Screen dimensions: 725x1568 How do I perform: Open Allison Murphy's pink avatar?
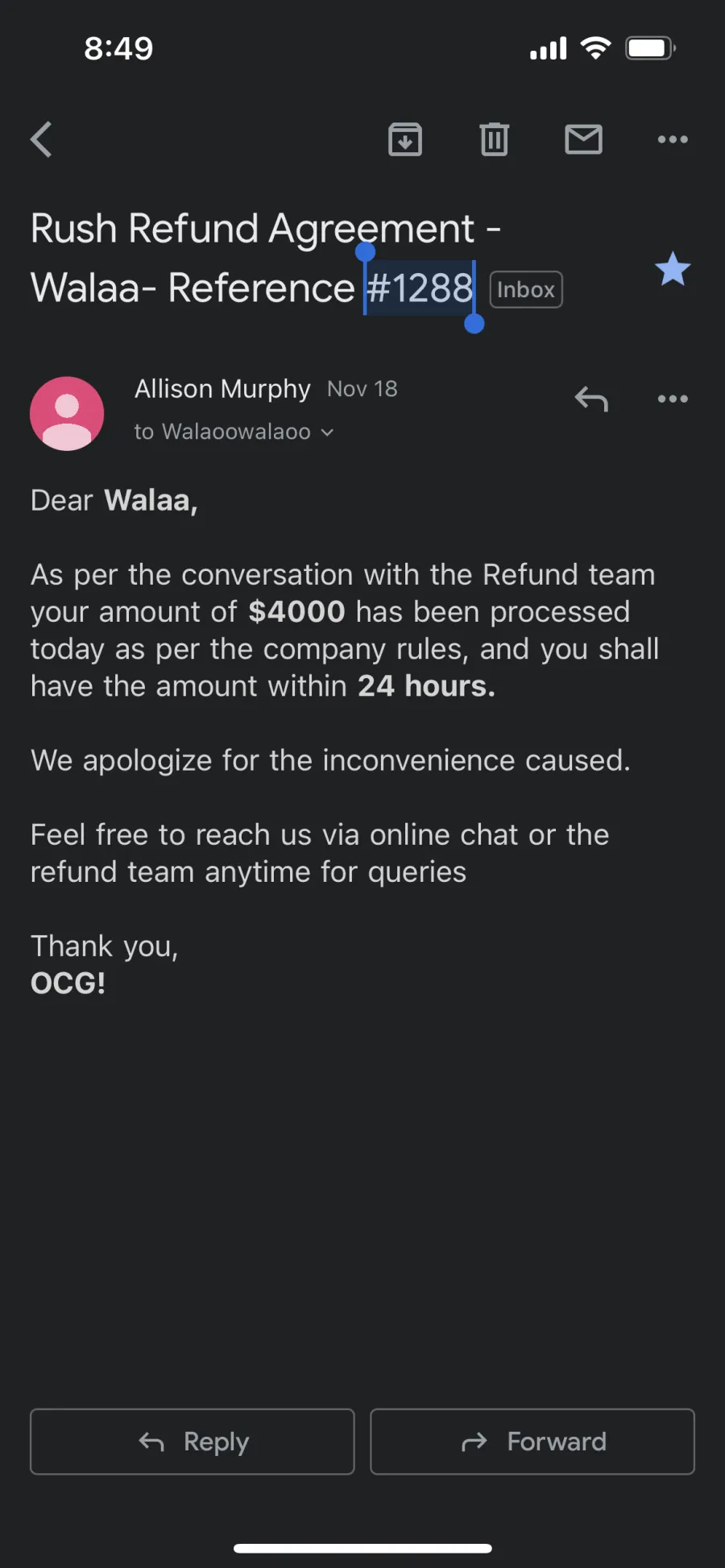(x=67, y=413)
